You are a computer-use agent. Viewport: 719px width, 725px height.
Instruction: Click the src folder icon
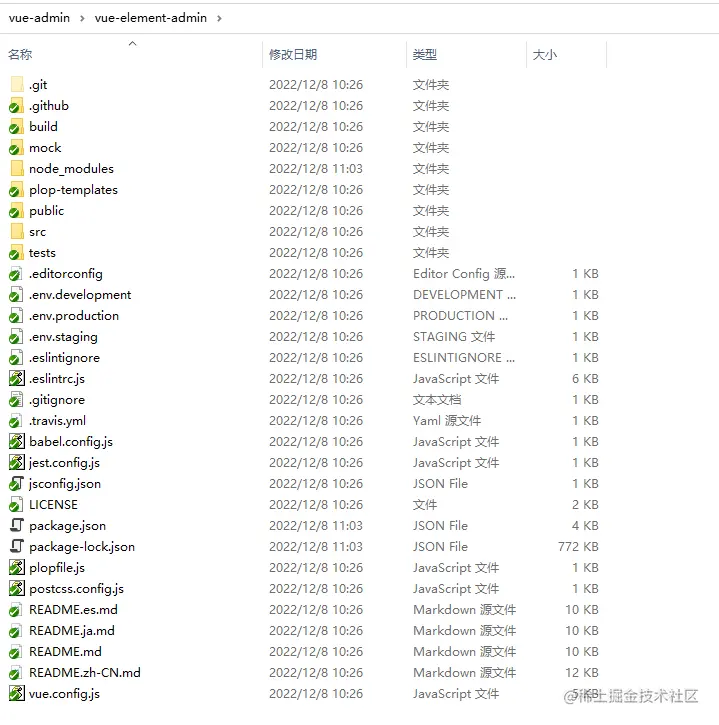(17, 232)
